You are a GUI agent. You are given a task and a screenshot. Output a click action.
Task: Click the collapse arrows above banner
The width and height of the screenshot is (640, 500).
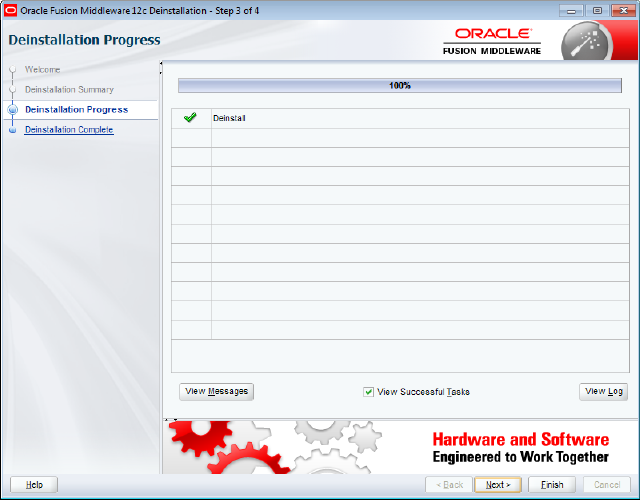click(x=171, y=419)
